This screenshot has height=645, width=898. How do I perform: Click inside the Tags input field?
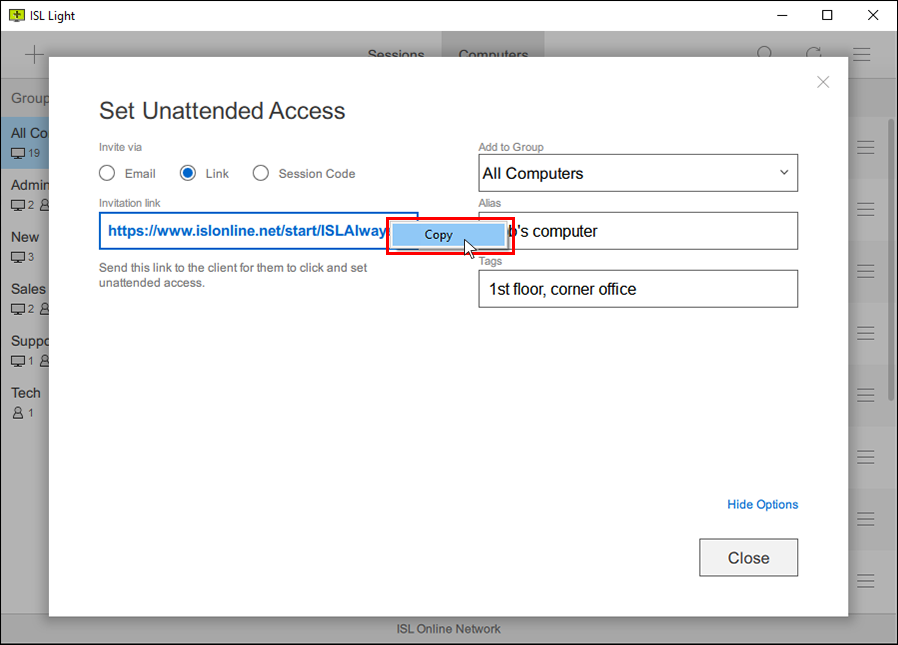(638, 289)
